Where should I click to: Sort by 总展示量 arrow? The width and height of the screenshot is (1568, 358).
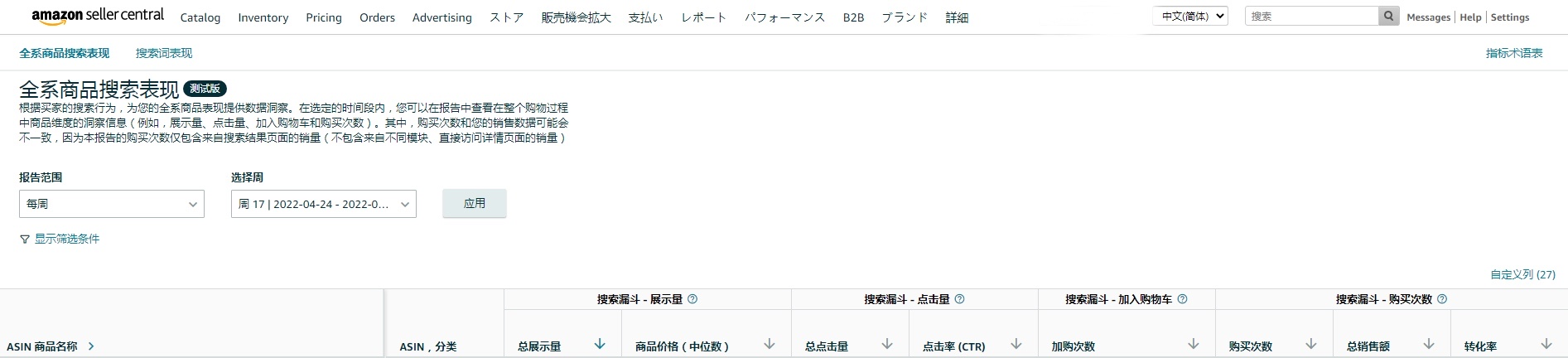tap(600, 344)
